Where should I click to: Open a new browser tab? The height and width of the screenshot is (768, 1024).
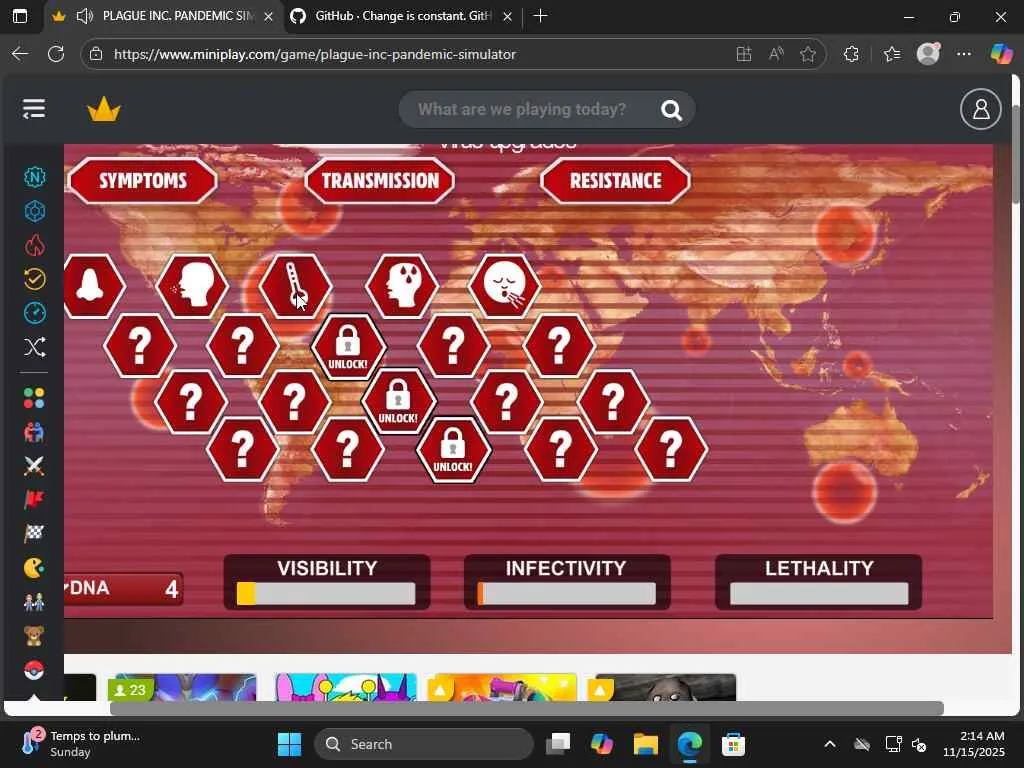[x=540, y=16]
